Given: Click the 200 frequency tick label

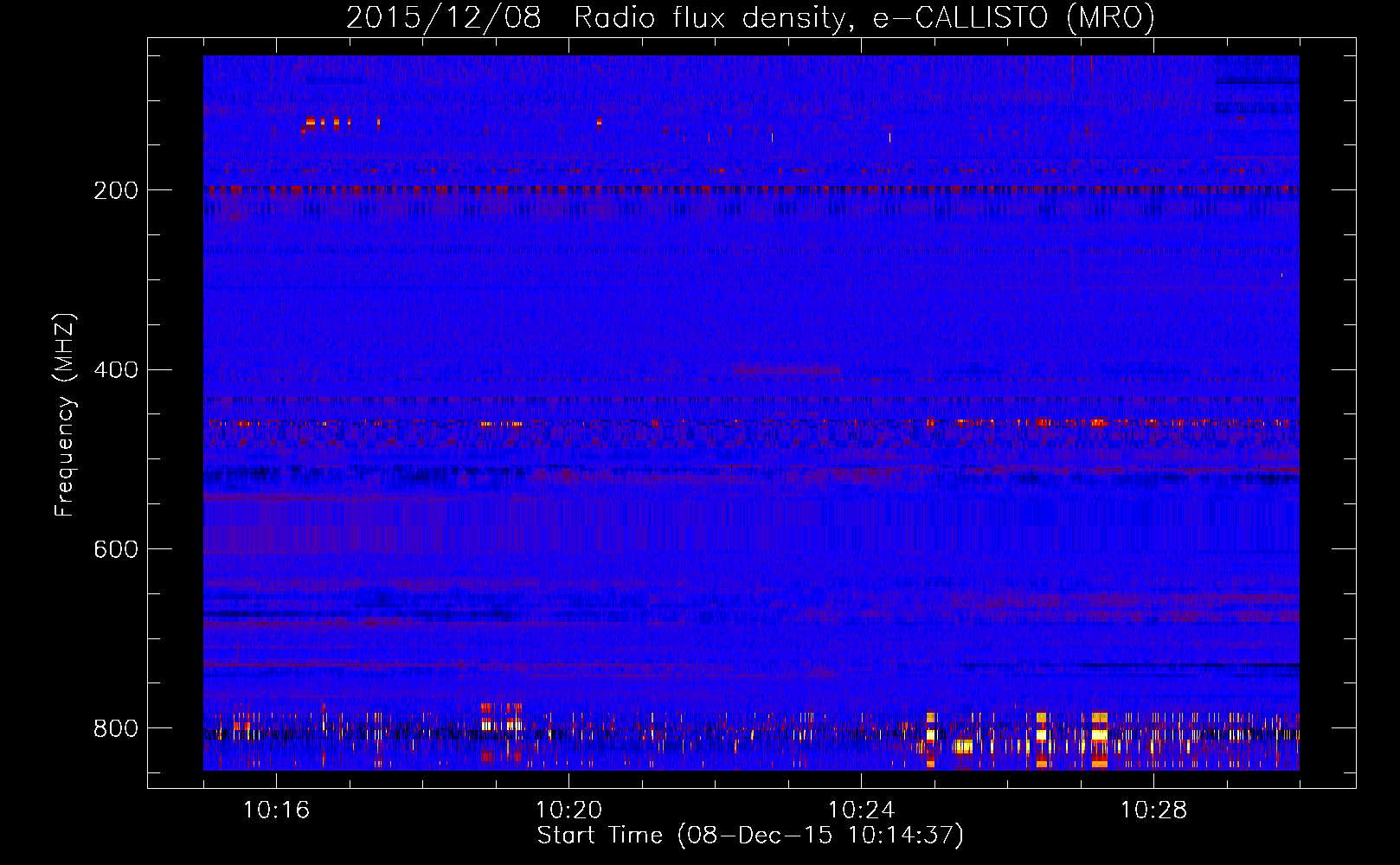Looking at the screenshot, I should point(115,190).
